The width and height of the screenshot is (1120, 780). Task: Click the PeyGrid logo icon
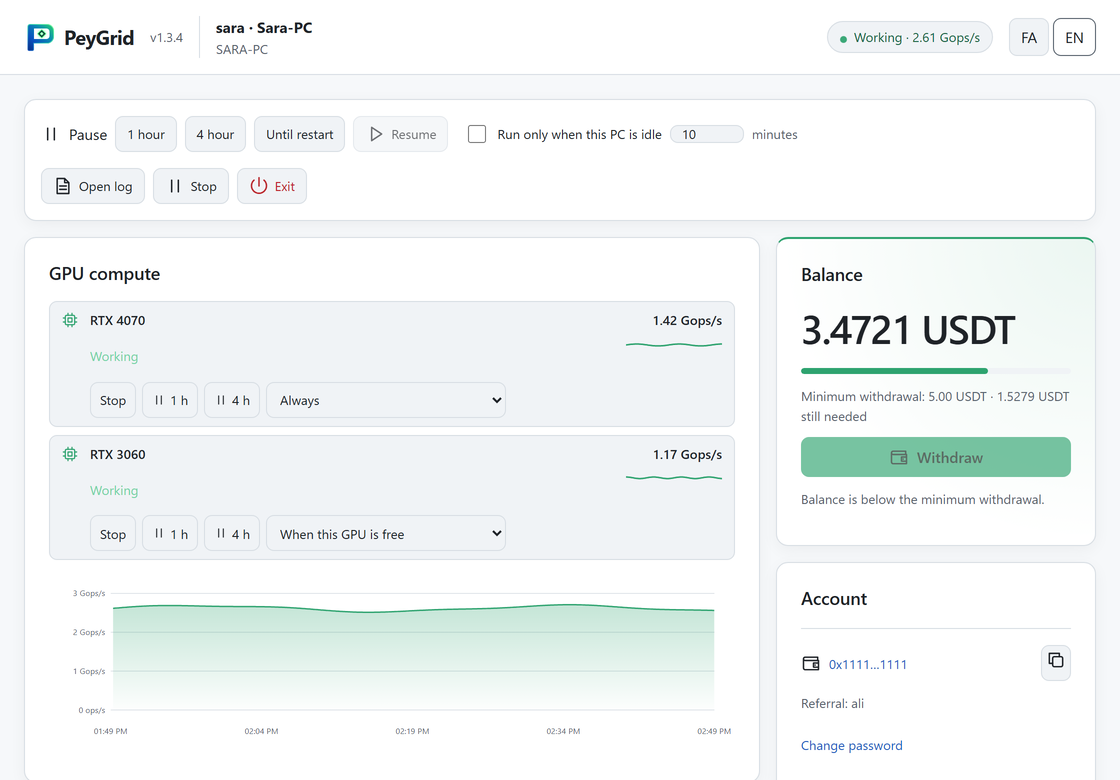pos(41,37)
